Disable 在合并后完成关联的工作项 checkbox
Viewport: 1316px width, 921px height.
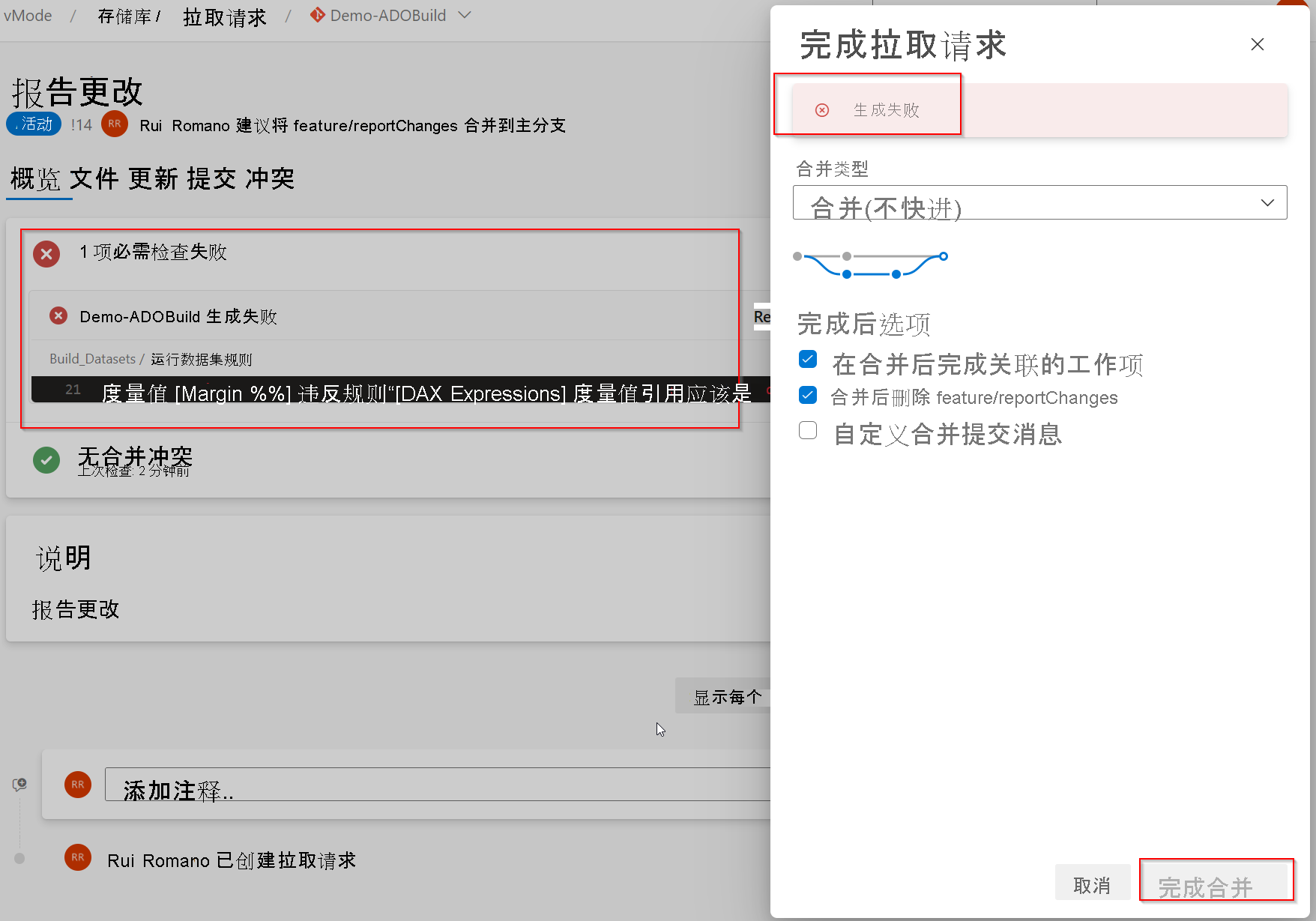click(807, 359)
